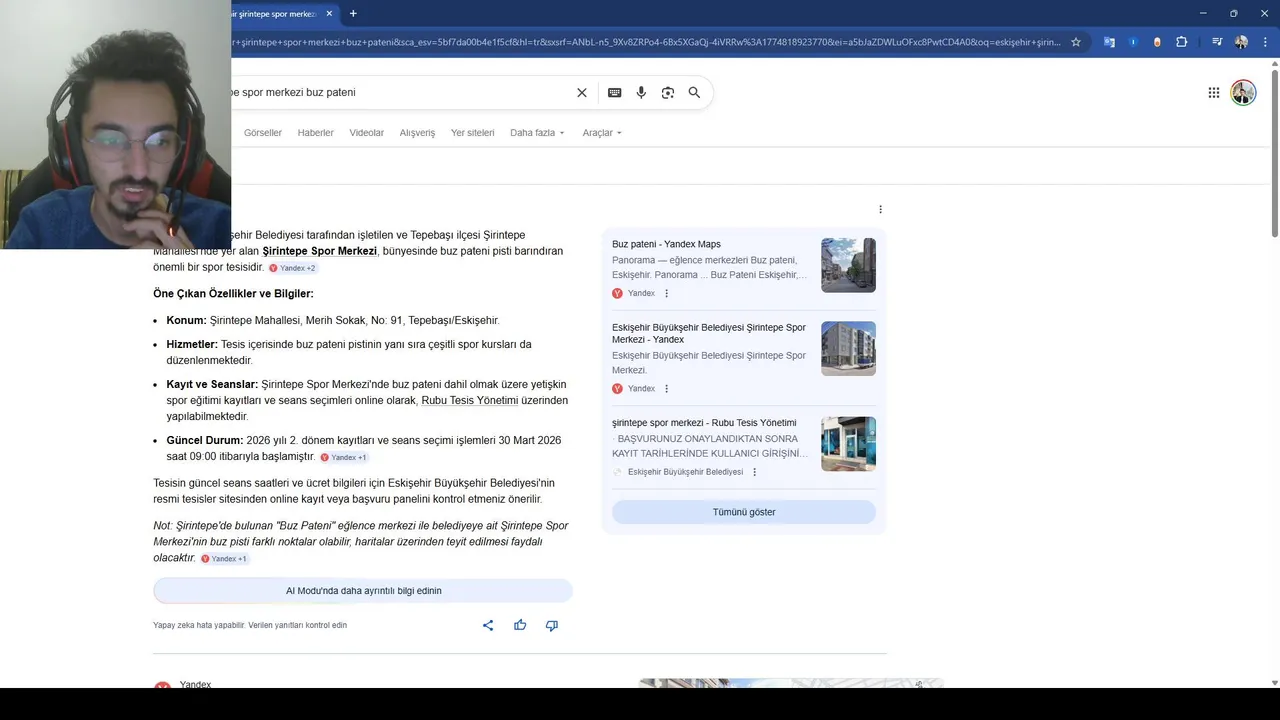This screenshot has height=720, width=1280.
Task: Switch to the Alışveriş tab
Action: [x=417, y=133]
